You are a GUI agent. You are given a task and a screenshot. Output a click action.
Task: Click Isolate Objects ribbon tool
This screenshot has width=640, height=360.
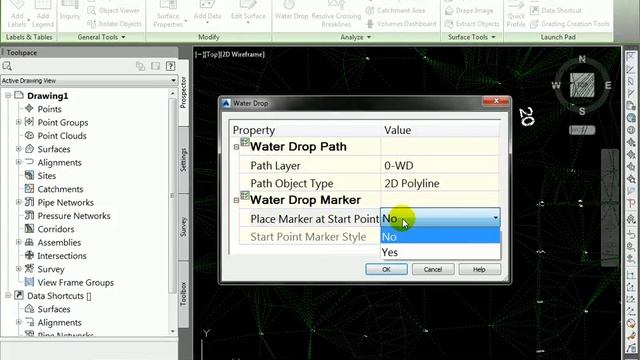tap(115, 24)
